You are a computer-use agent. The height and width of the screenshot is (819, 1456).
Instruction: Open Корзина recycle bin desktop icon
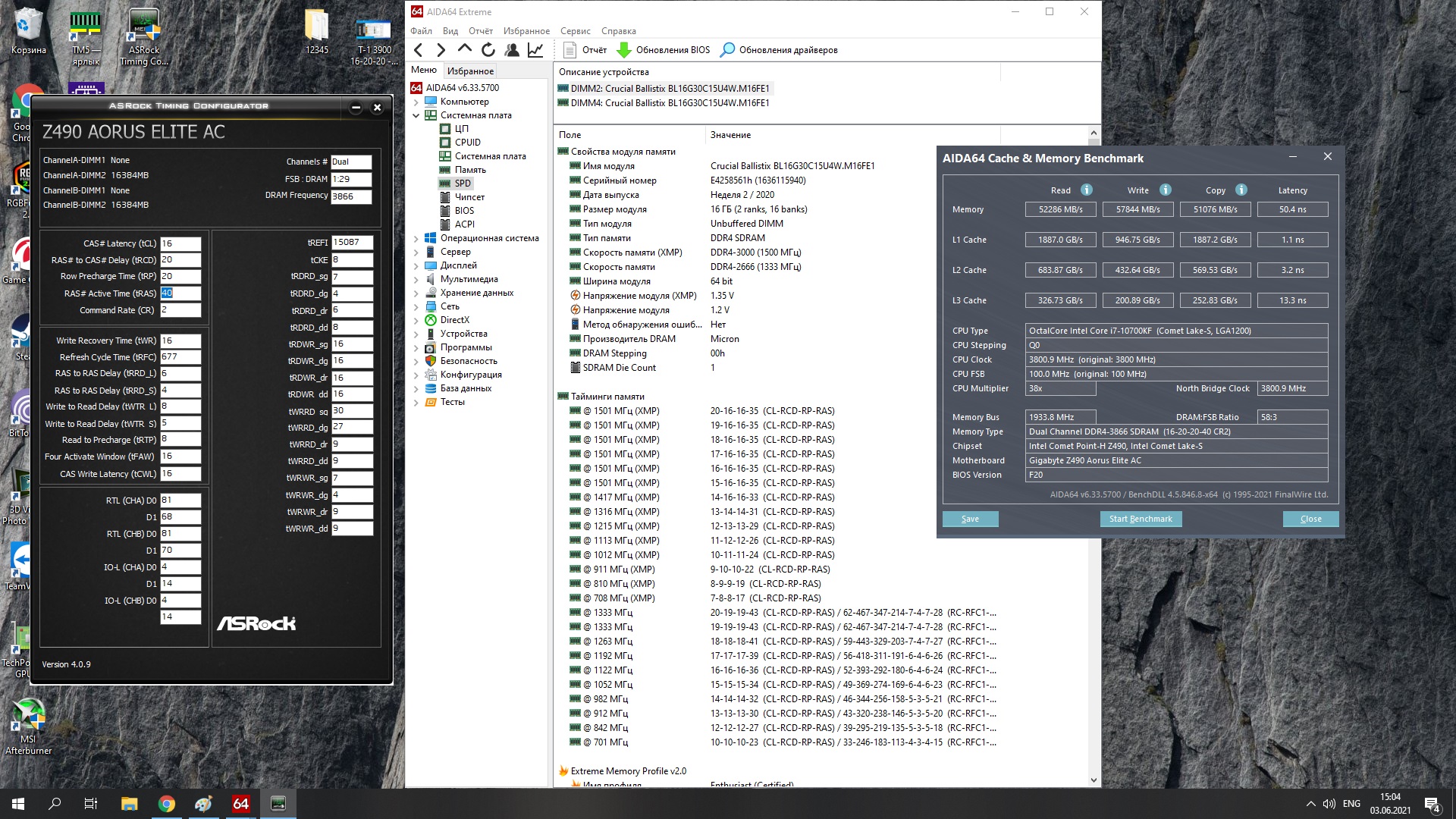[28, 32]
